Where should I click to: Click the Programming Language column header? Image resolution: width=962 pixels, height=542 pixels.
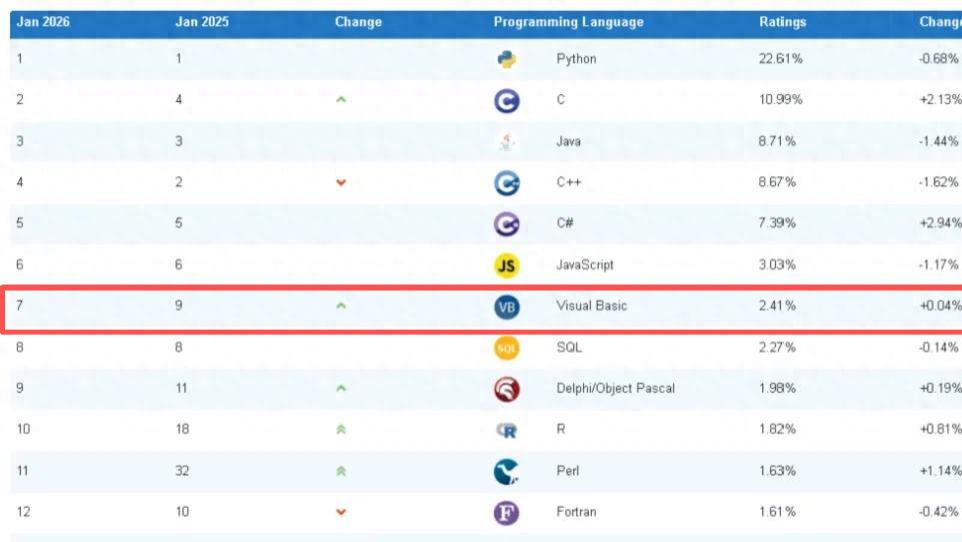(569, 22)
